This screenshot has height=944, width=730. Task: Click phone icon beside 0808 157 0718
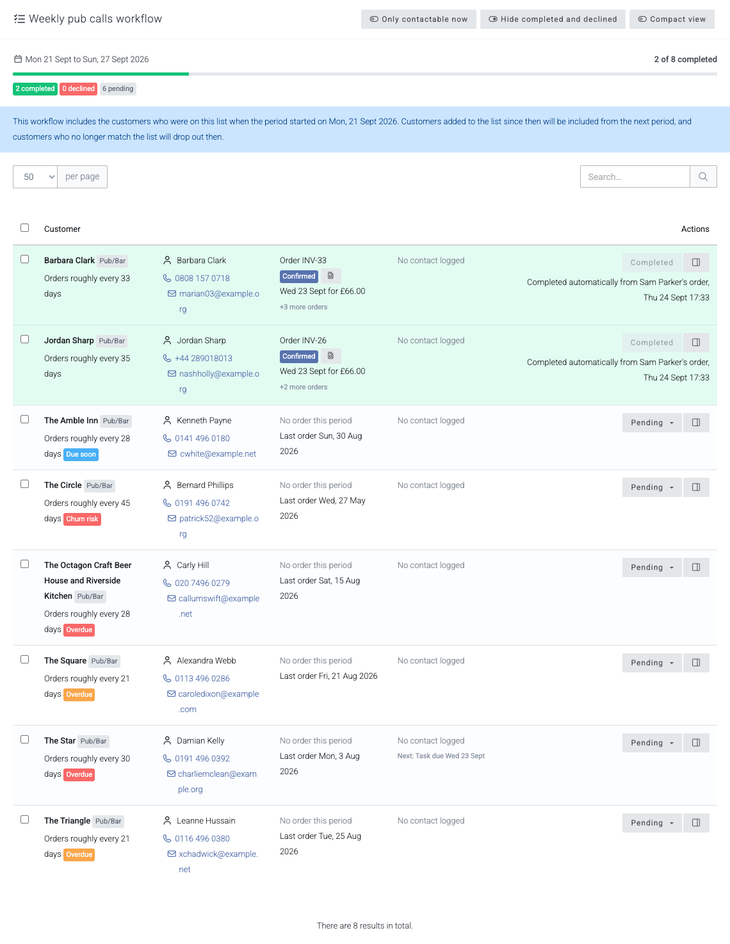167,278
